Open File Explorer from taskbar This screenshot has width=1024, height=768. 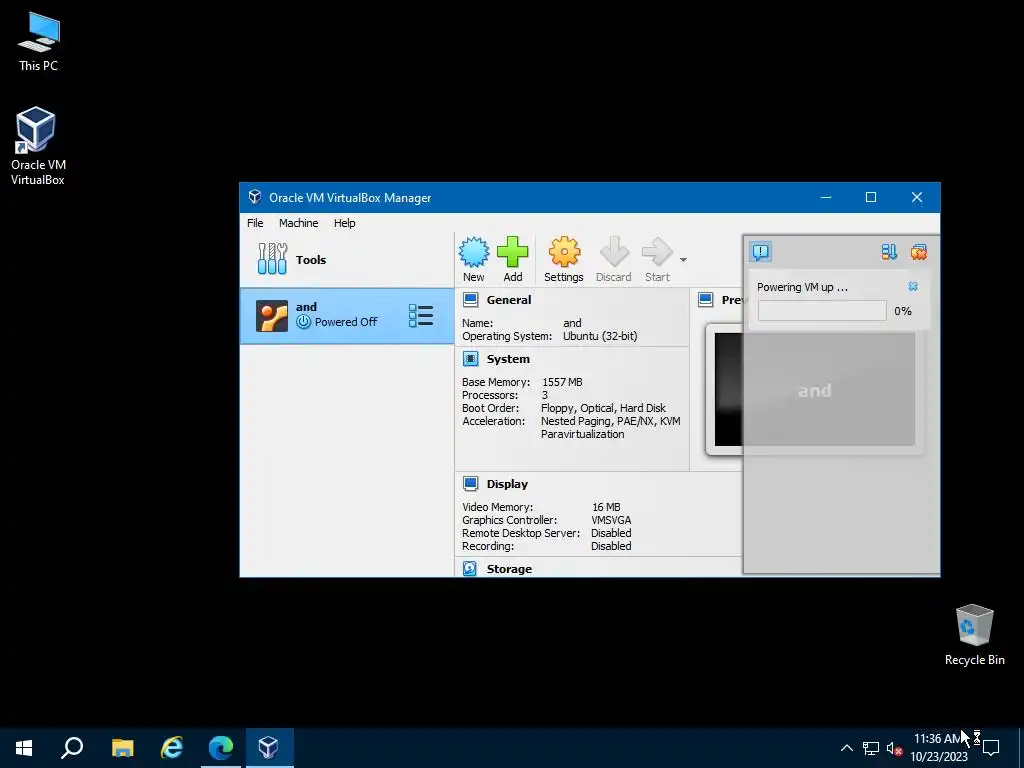pos(122,748)
